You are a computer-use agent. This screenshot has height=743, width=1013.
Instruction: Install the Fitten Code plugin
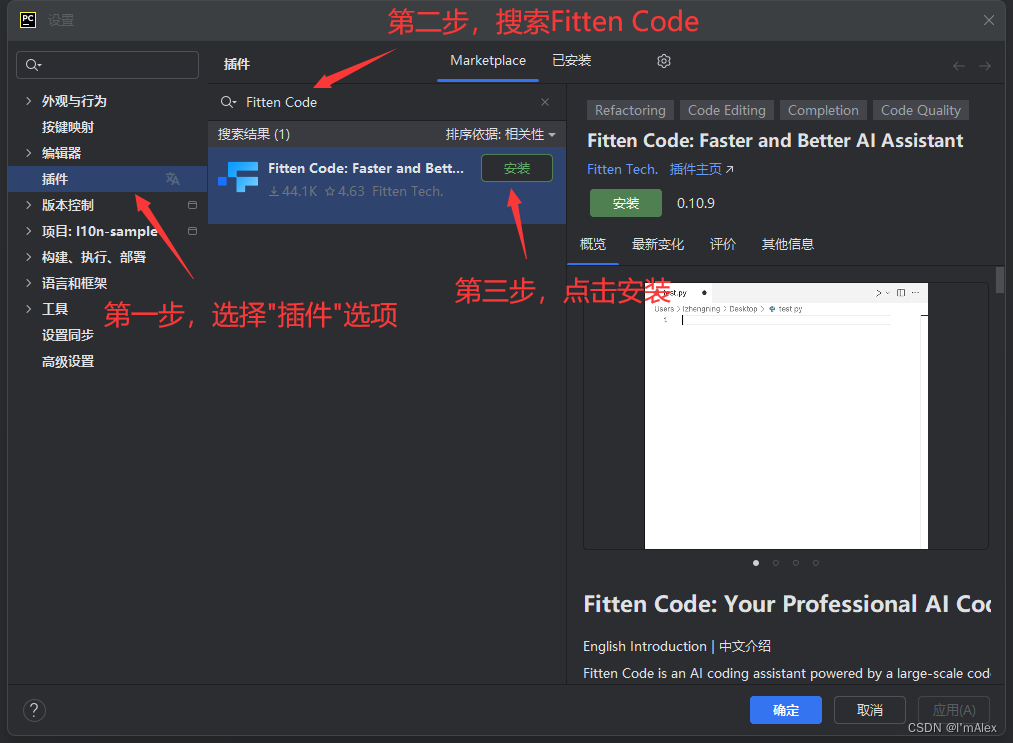516,167
